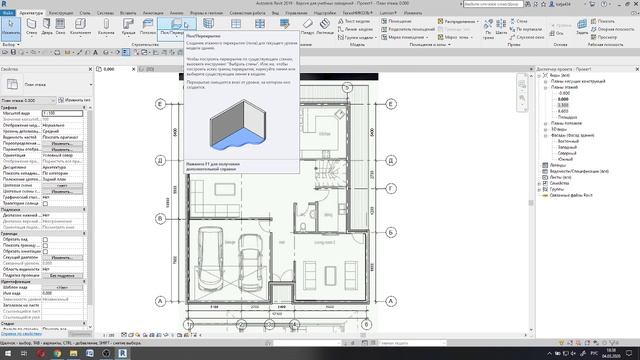Screen dimensions: 640x360
Task: Select Dormer opening (Слуховое окно) tool
Action: (527, 37)
